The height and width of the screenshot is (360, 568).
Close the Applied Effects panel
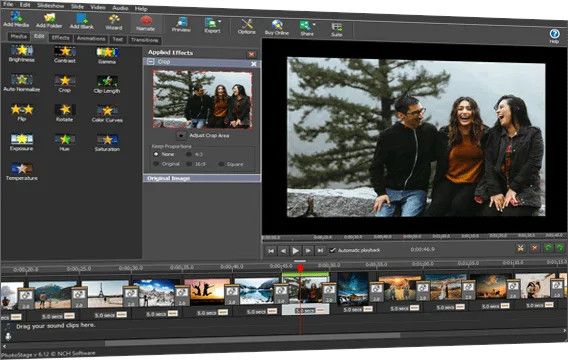tap(251, 54)
